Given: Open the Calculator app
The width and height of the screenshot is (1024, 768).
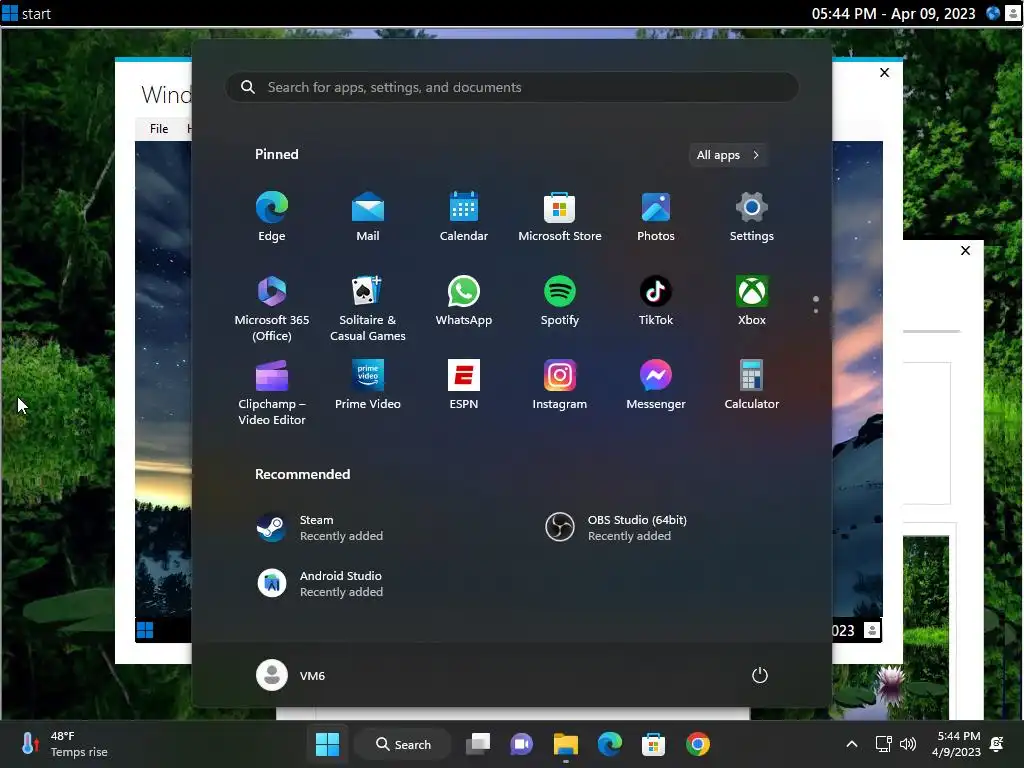Looking at the screenshot, I should tap(752, 385).
